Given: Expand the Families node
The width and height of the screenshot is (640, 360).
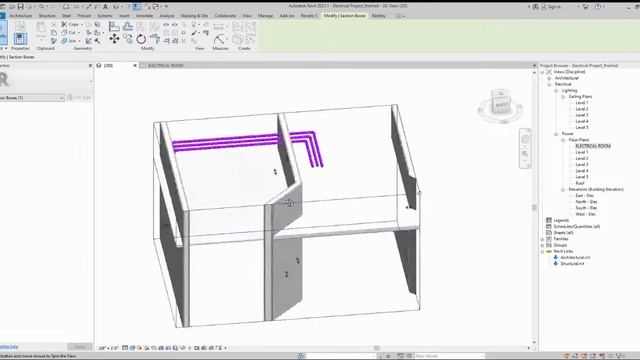Looking at the screenshot, I should pos(542,239).
